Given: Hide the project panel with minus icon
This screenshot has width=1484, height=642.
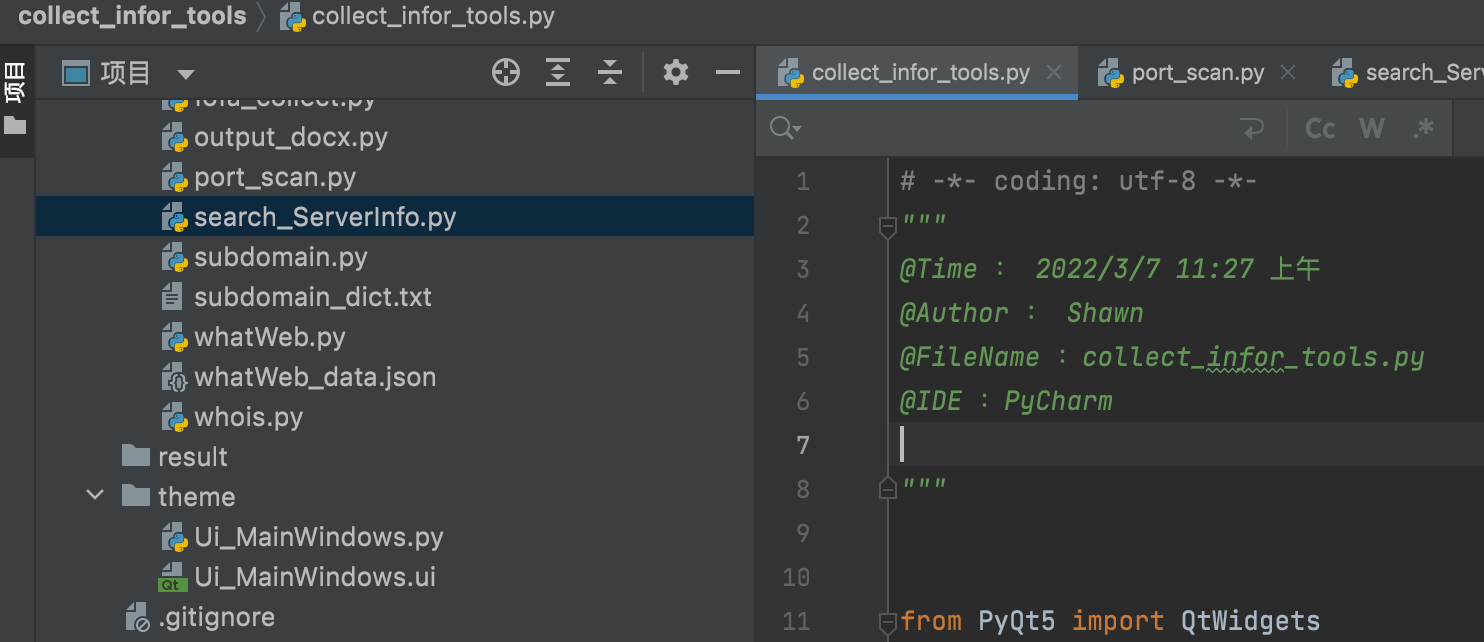Looking at the screenshot, I should click(x=728, y=72).
